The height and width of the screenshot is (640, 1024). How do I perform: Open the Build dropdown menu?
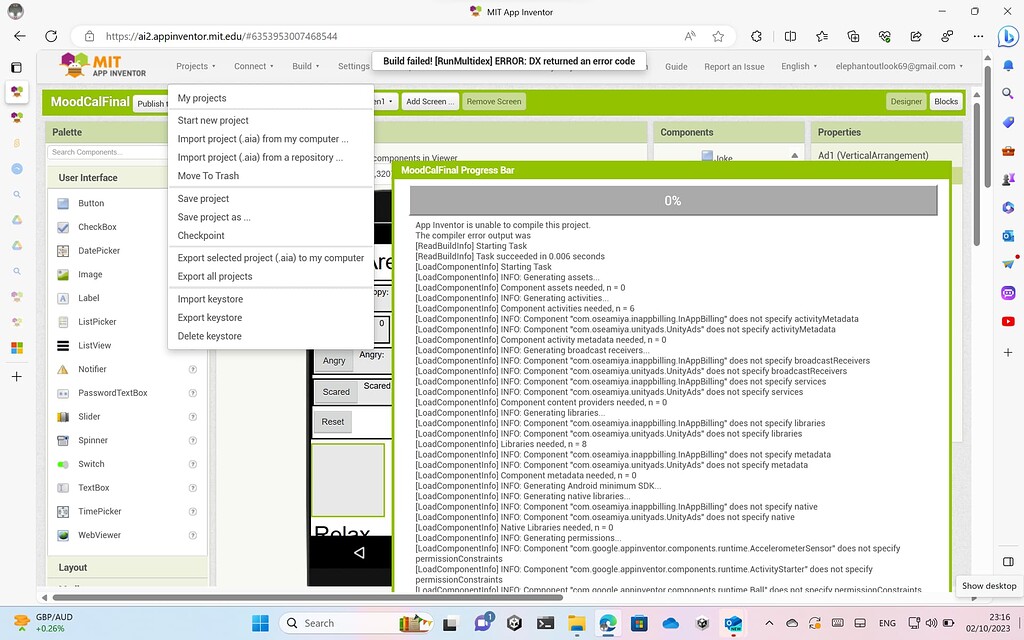303,65
